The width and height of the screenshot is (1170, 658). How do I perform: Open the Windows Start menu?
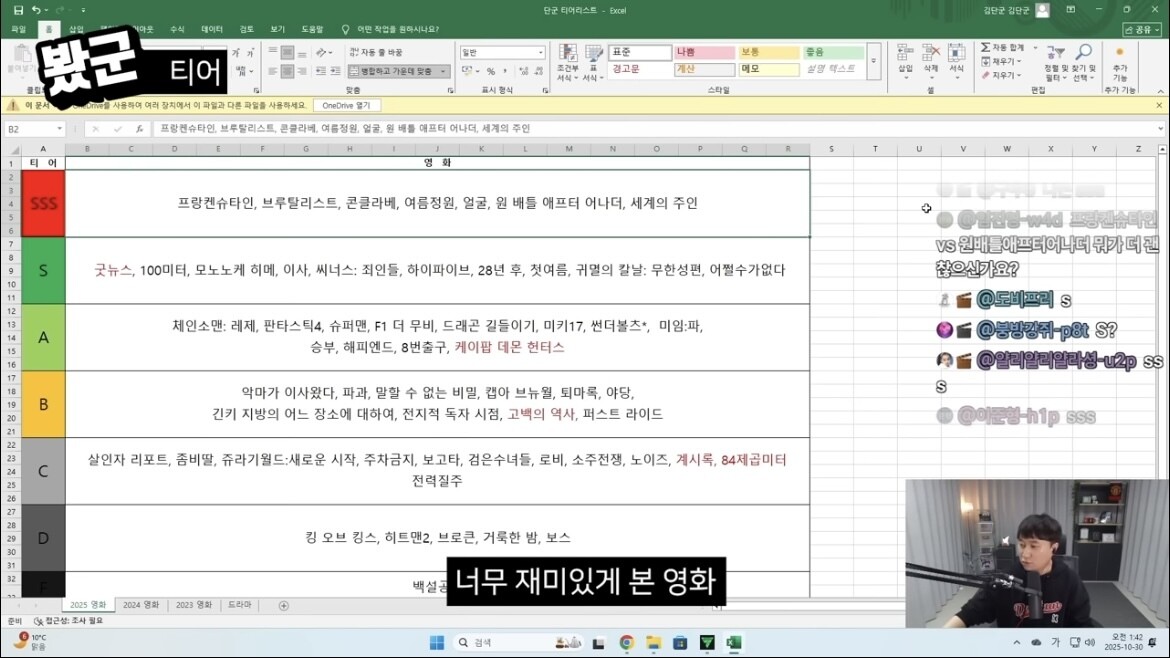click(437, 642)
